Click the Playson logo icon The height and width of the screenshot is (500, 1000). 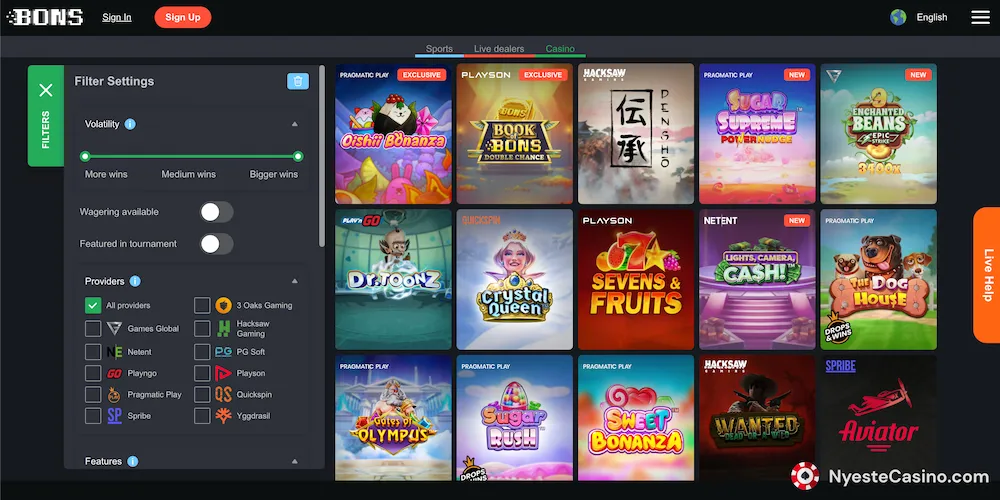(223, 373)
